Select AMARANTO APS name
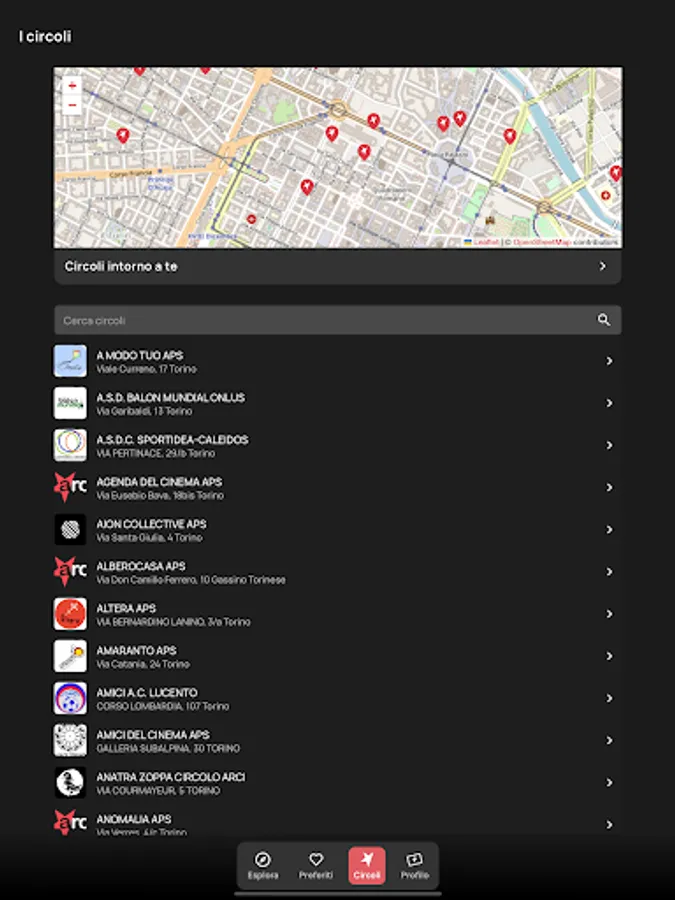The image size is (675, 900). [136, 650]
